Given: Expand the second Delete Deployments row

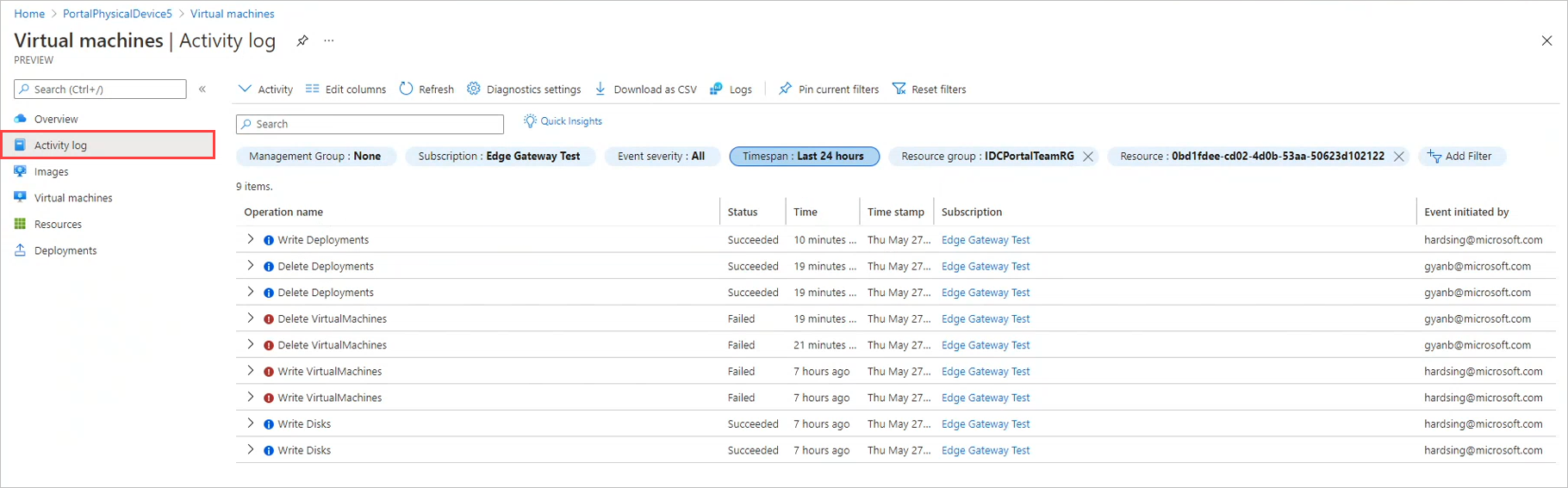Looking at the screenshot, I should [x=251, y=292].
